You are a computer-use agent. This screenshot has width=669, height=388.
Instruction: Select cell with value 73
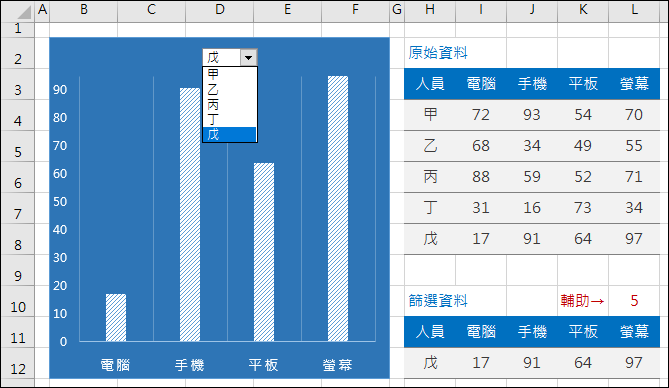583,207
